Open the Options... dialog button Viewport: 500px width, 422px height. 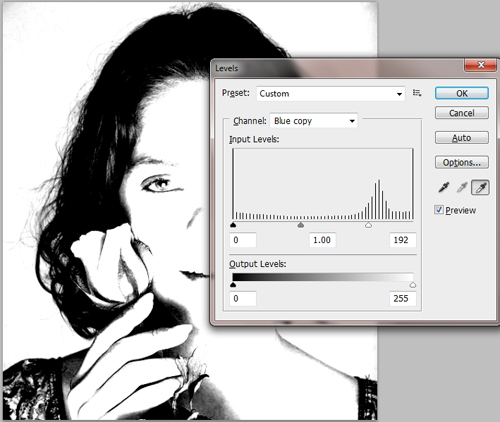(462, 162)
